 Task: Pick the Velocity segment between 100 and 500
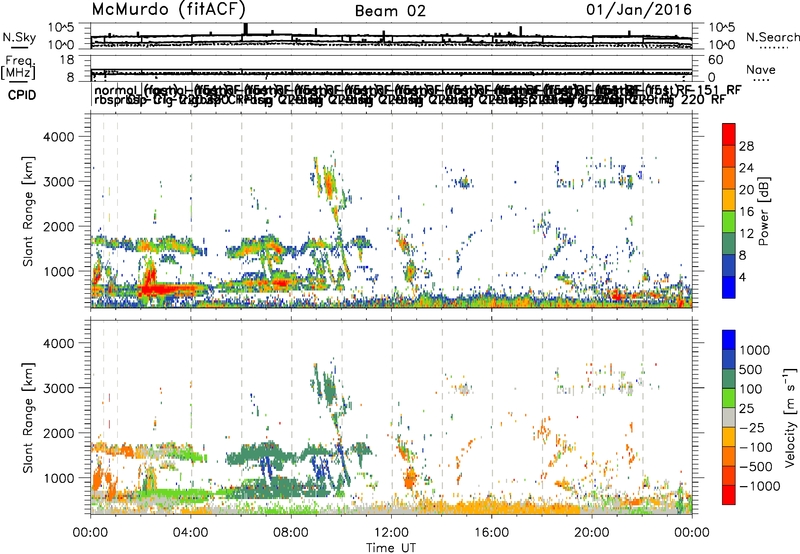click(x=729, y=378)
